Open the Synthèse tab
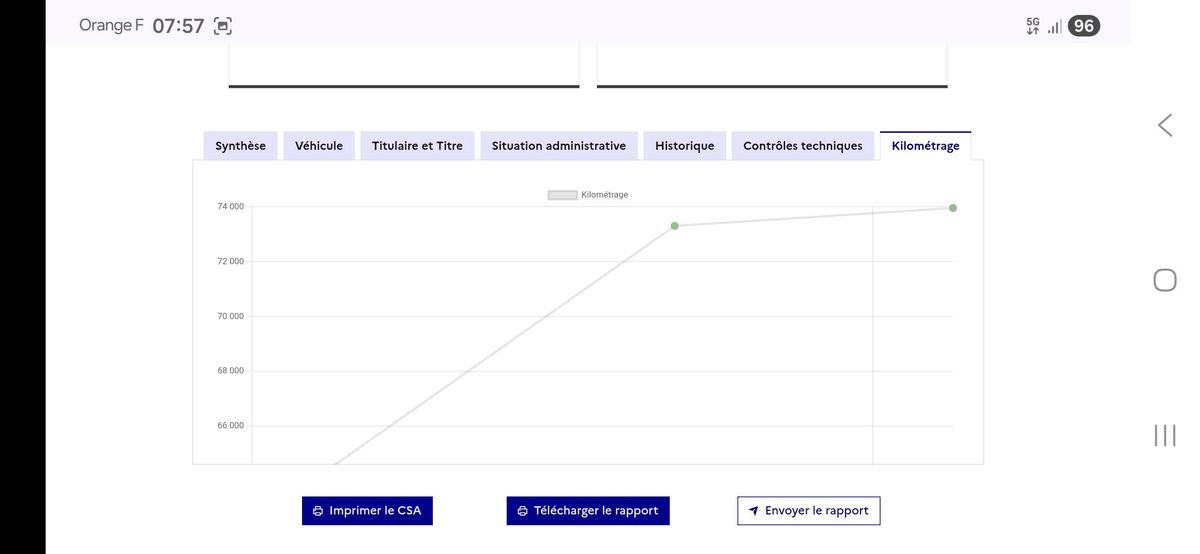This screenshot has height=554, width=1200. click(241, 146)
